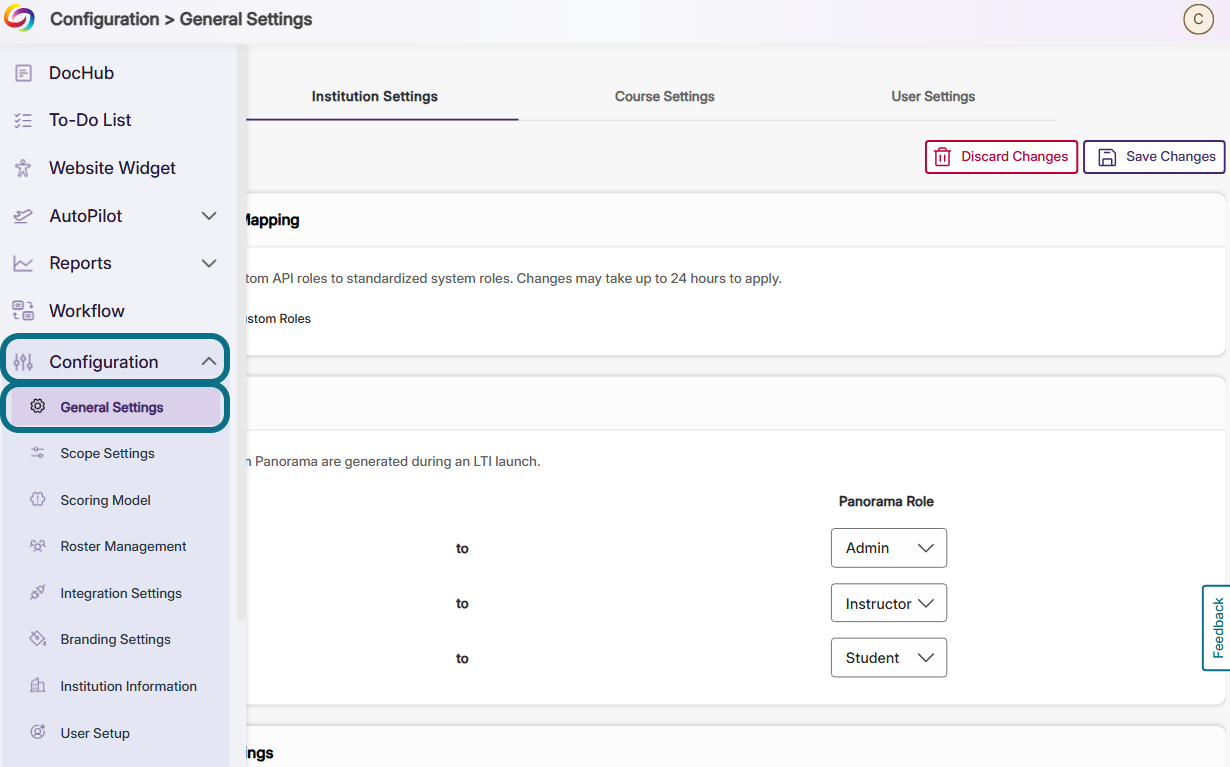Click the Discard Changes button
The image size is (1230, 767).
(1001, 157)
